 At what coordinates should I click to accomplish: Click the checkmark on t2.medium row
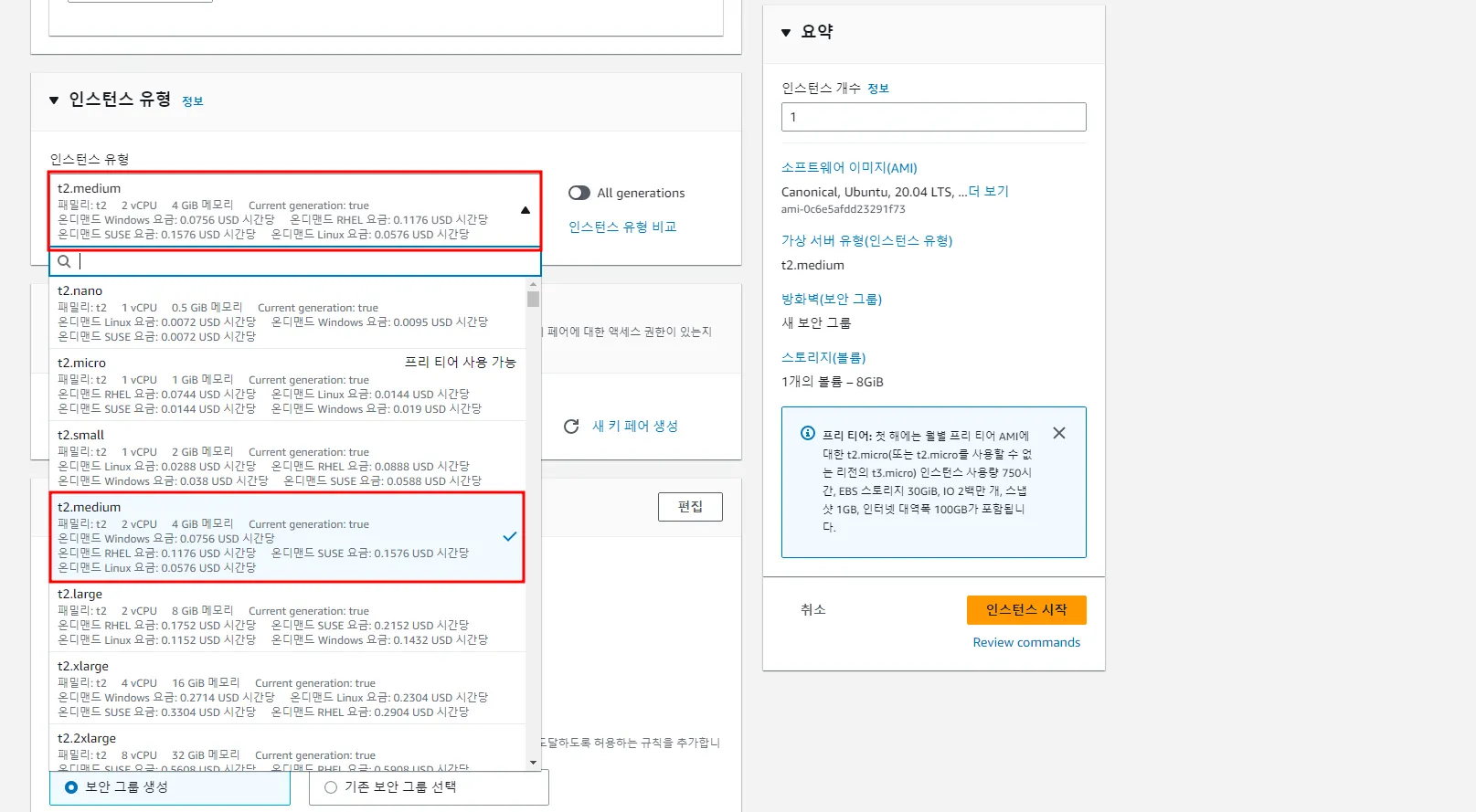[x=510, y=537]
